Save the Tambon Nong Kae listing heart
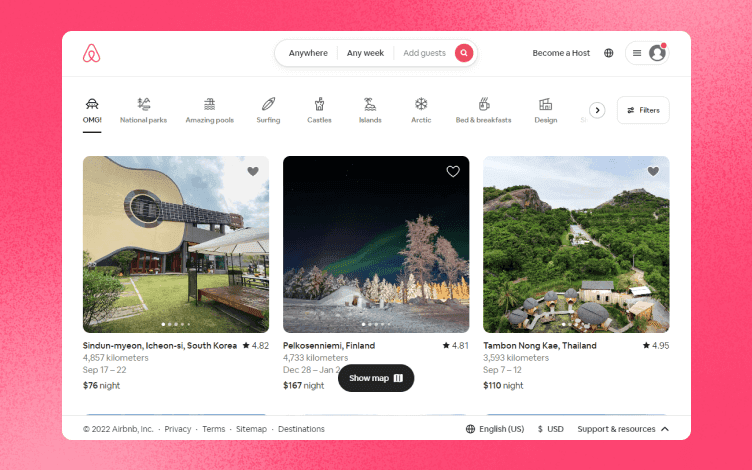 (653, 171)
